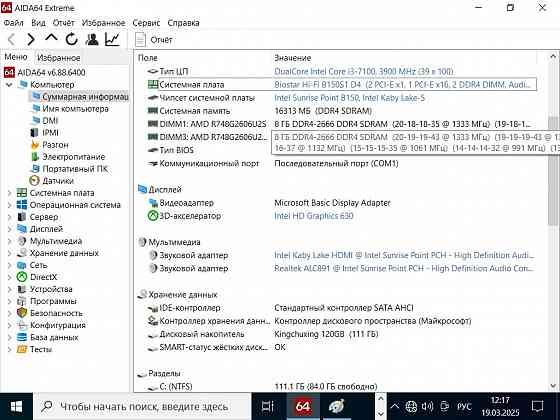Expand the Операционная система tree node
This screenshot has height=420, width=560.
tap(10, 205)
